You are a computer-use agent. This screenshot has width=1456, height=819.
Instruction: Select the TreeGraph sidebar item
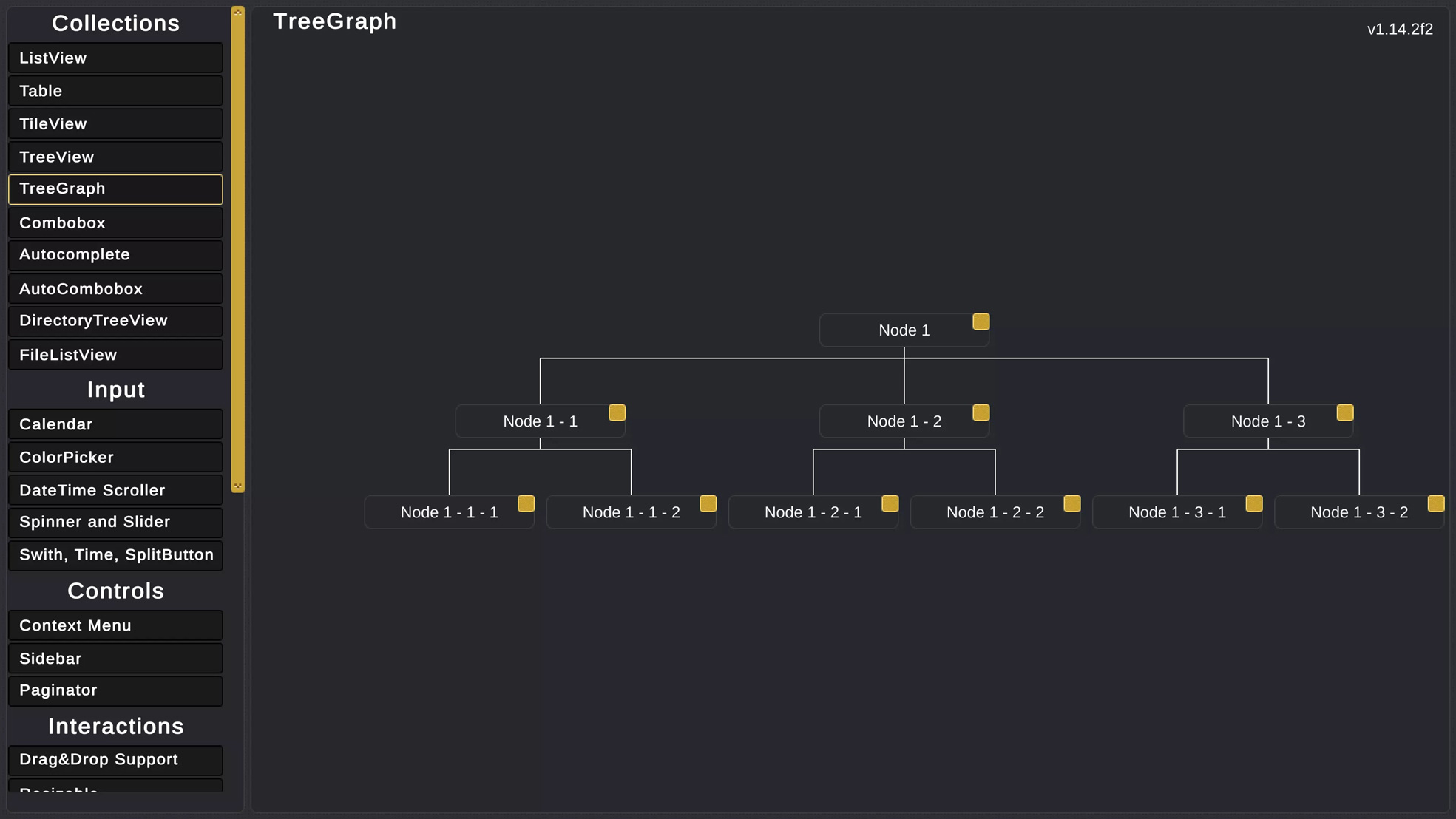115,189
